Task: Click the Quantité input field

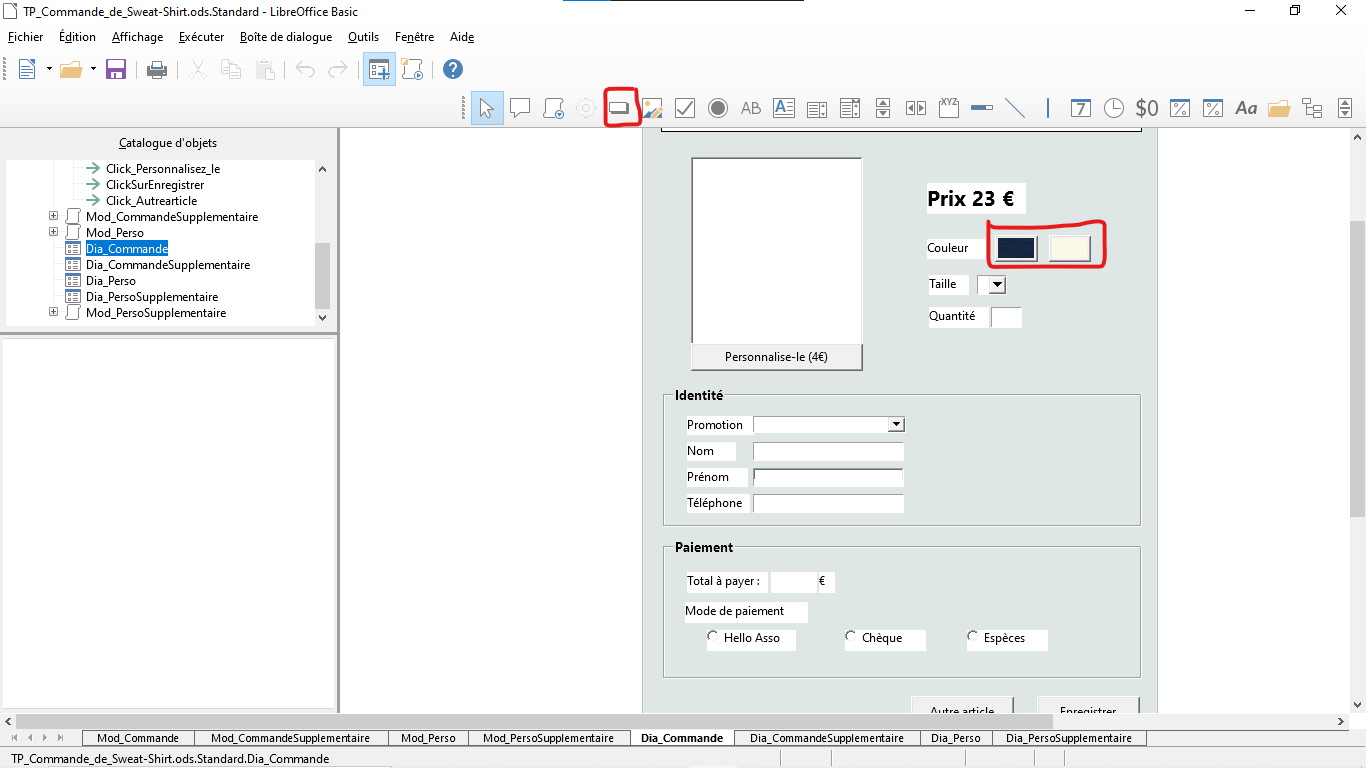Action: point(1006,317)
